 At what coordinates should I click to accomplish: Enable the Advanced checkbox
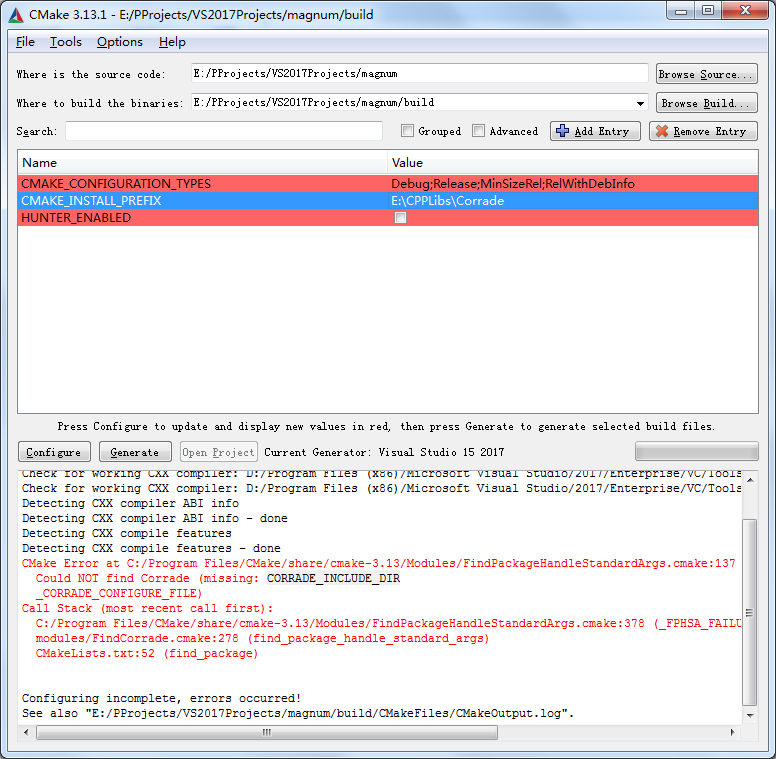(478, 131)
